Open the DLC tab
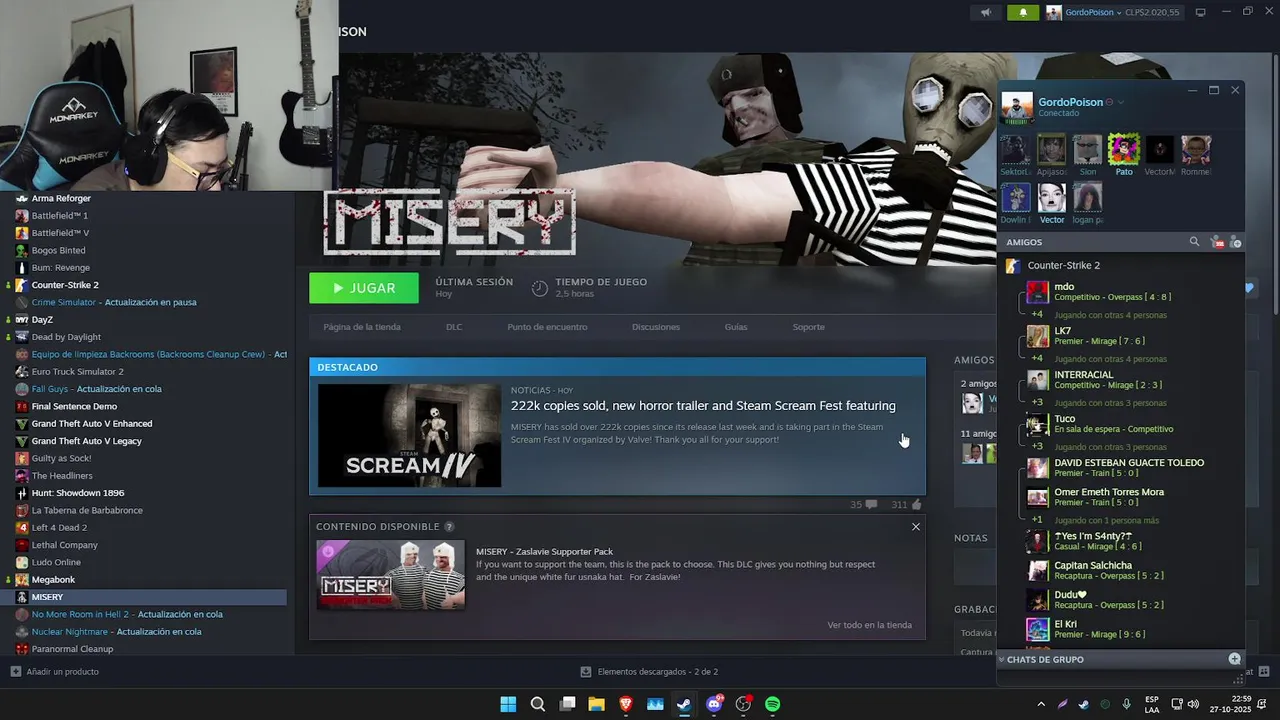This screenshot has width=1280, height=720. (454, 327)
